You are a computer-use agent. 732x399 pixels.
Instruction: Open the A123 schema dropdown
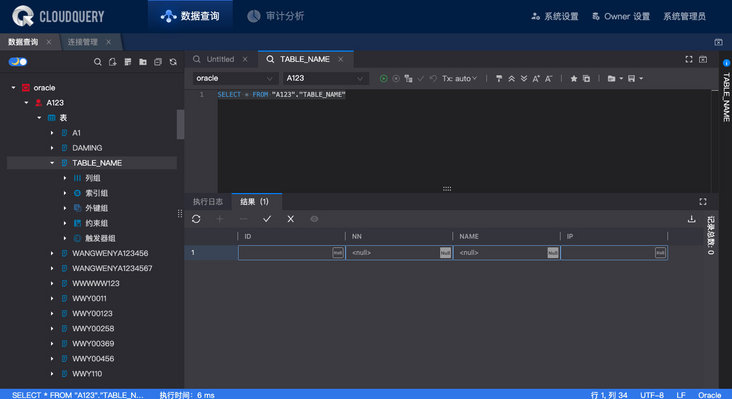(x=325, y=78)
